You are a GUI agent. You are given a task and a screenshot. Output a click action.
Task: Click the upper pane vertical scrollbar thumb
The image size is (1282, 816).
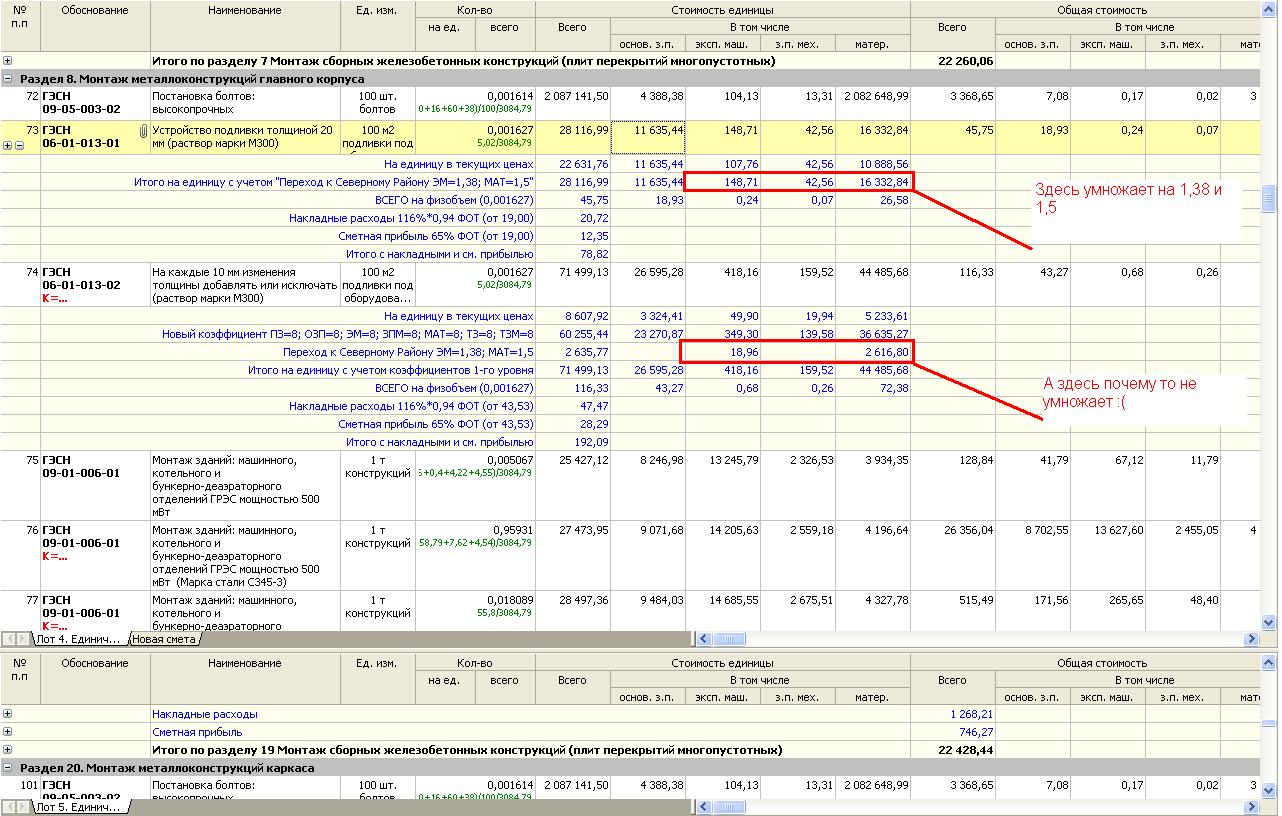[1270, 198]
